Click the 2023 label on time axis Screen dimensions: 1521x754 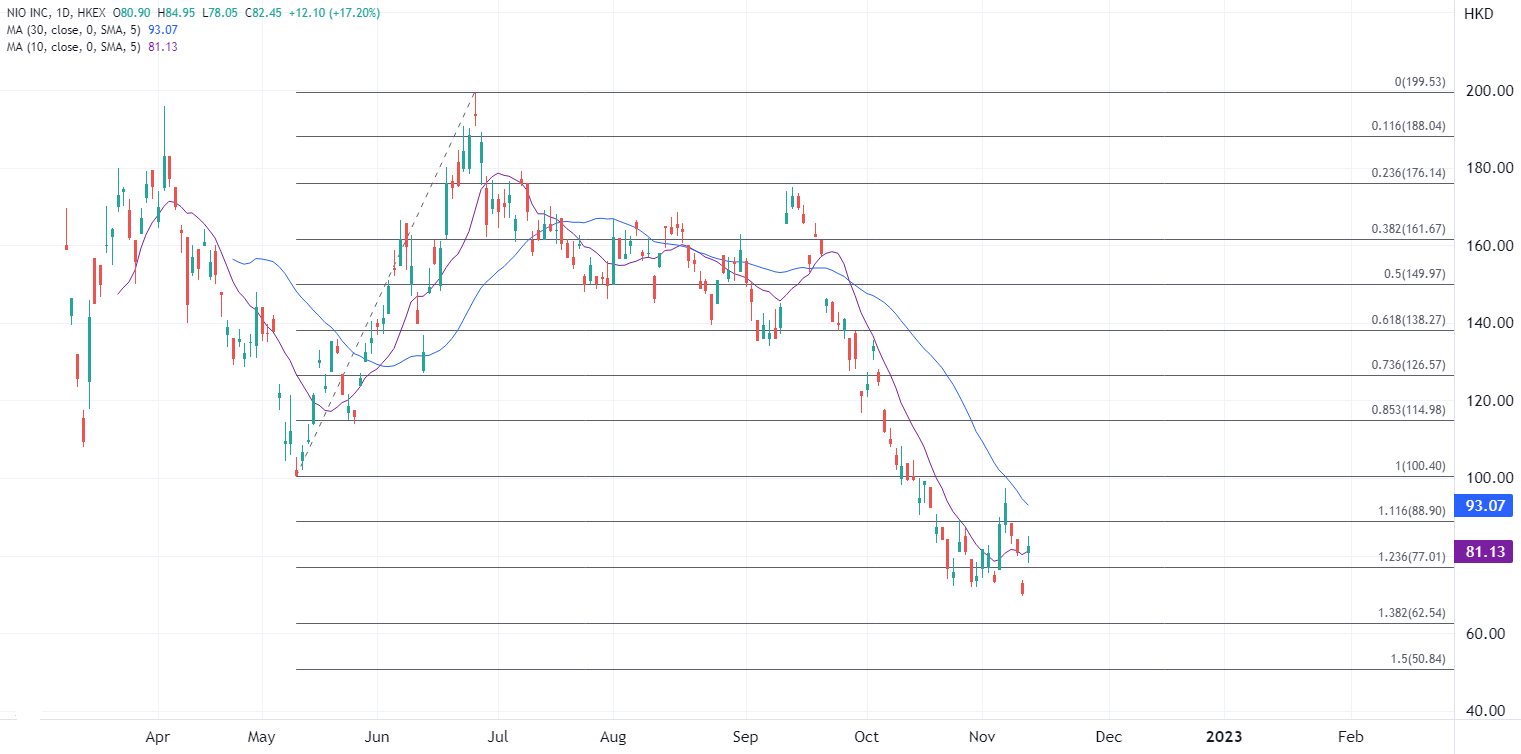1224,737
